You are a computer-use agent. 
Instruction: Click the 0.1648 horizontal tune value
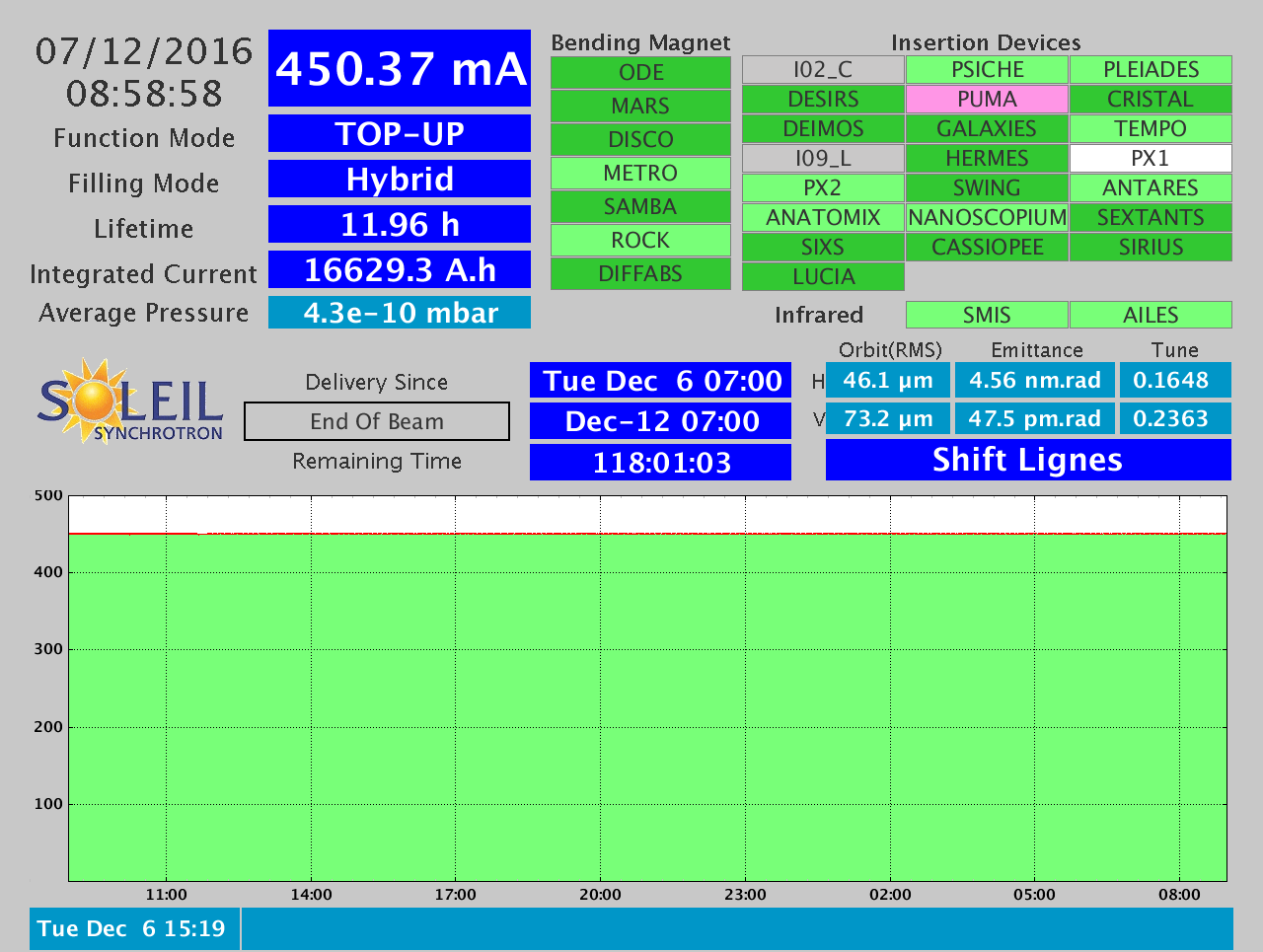(x=1175, y=380)
